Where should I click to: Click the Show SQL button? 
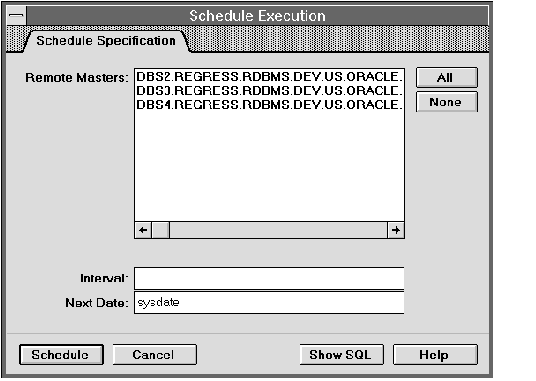tap(341, 355)
